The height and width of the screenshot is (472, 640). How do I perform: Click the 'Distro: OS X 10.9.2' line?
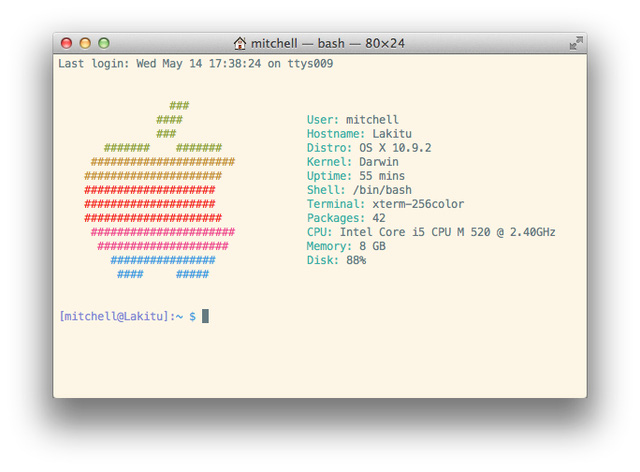coord(369,148)
